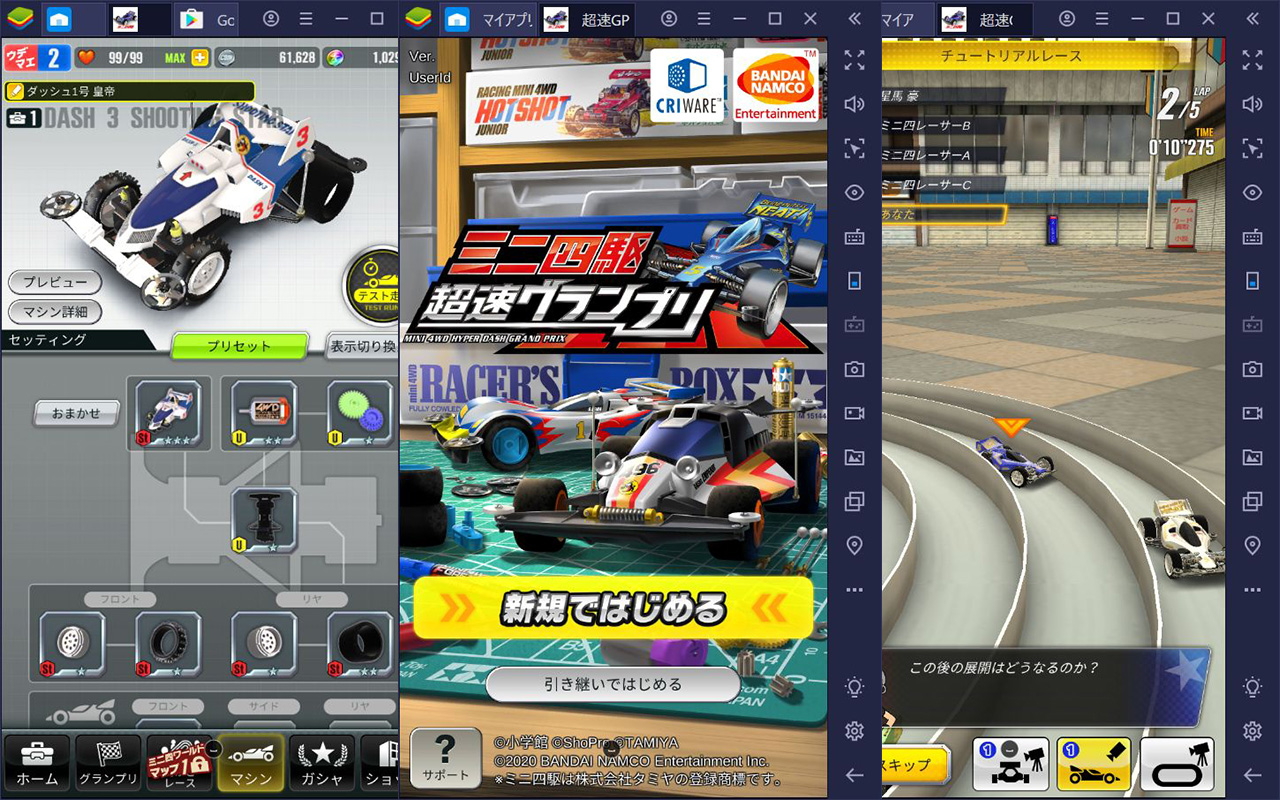Screen dimensions: 1280x800
Task: Open locked レース tab in bottom navigation
Action: coord(179,763)
